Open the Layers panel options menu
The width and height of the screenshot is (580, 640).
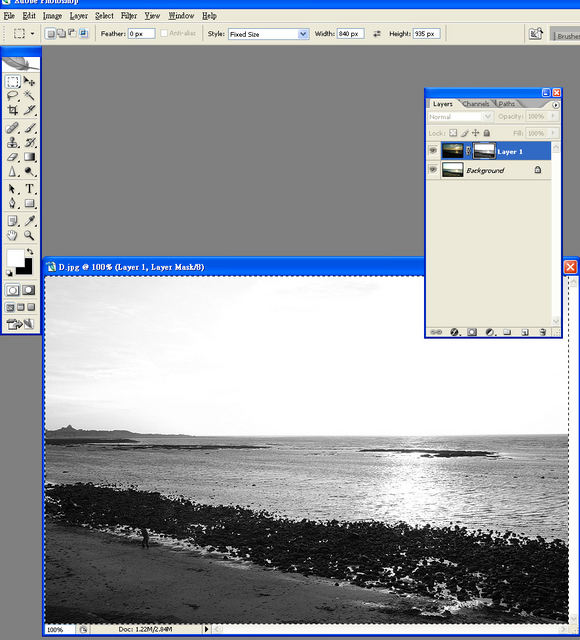point(556,105)
